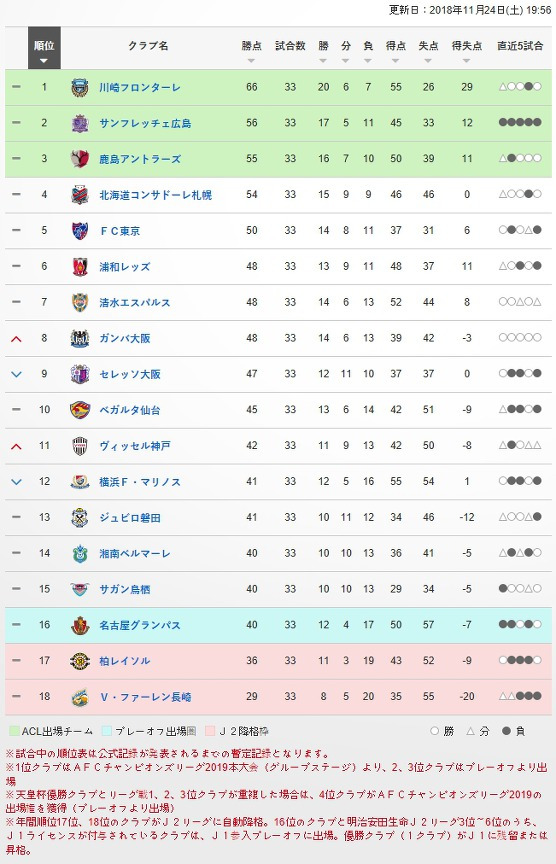Open V・ファーレン長崎 team link
The height and width of the screenshot is (864, 556).
(x=145, y=696)
